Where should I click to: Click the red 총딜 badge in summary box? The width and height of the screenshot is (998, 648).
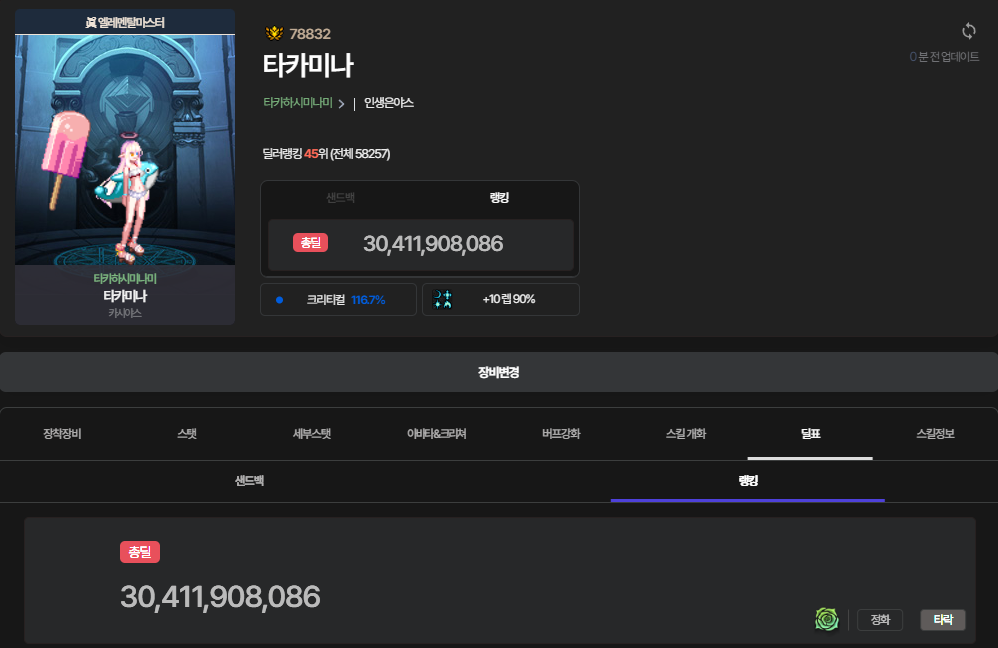[310, 243]
